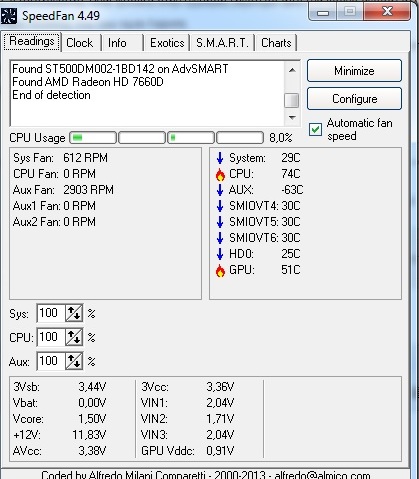This screenshot has height=479, width=419.
Task: Click the CPU fan speed spinner arrows
Action: click(x=74, y=337)
